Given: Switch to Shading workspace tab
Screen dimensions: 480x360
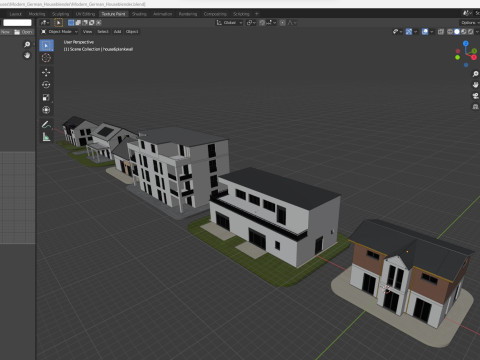Looking at the screenshot, I should (x=139, y=14).
